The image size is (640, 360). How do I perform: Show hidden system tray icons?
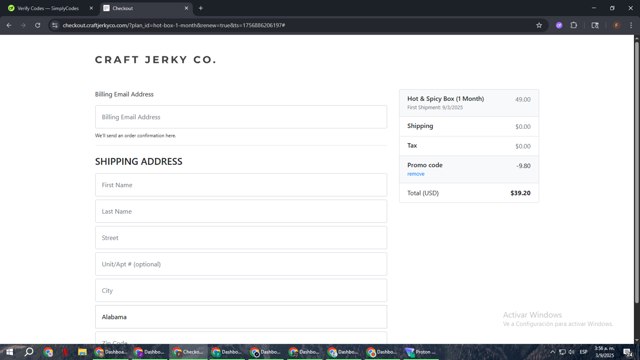coord(552,352)
